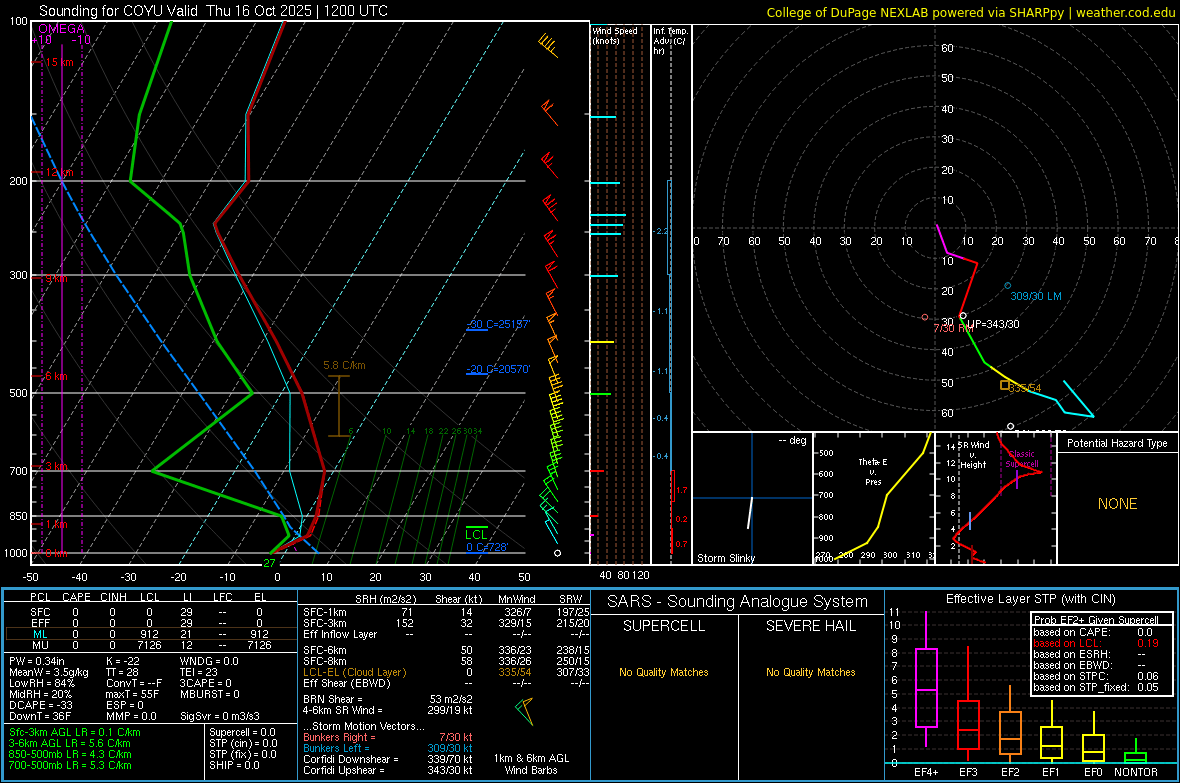Click the -30 C=25137' level label
Image resolution: width=1180 pixels, height=783 pixels.
point(498,324)
